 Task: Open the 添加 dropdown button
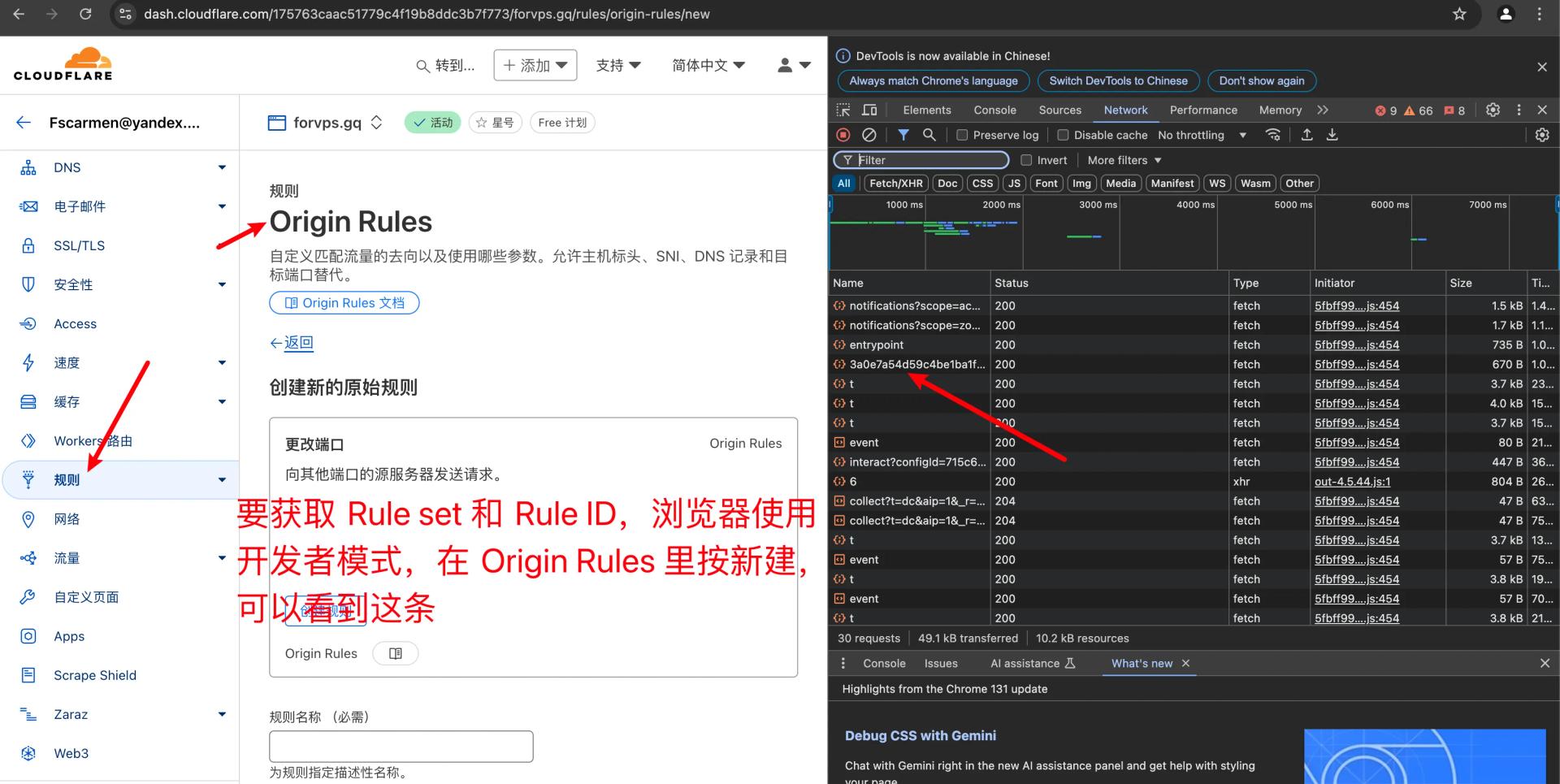coord(535,65)
